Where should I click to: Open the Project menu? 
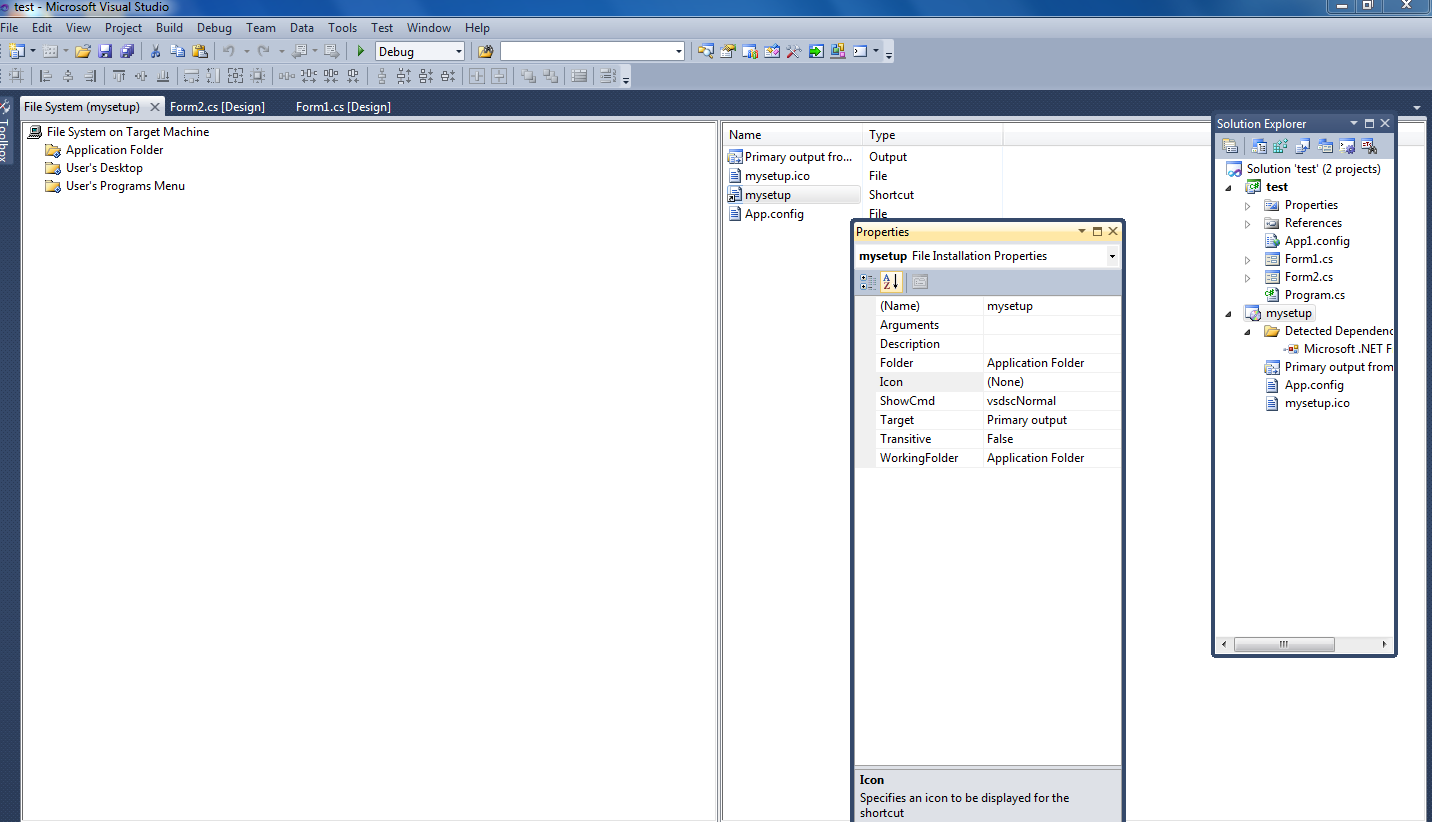123,28
